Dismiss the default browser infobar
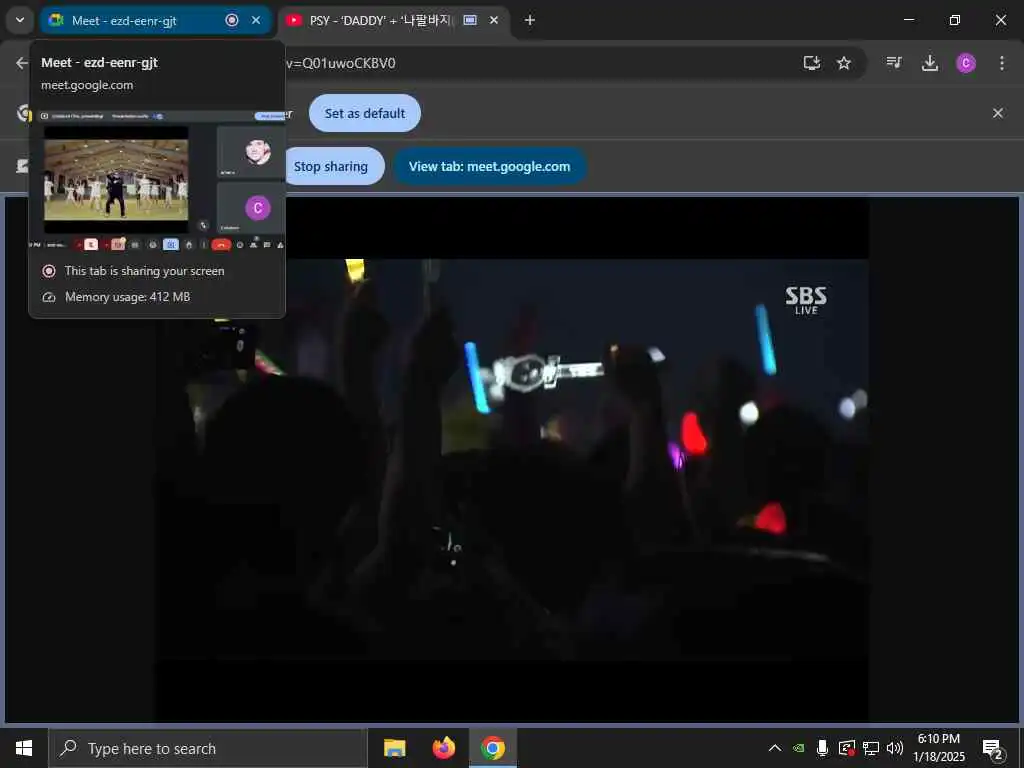This screenshot has width=1024, height=768. tap(998, 113)
